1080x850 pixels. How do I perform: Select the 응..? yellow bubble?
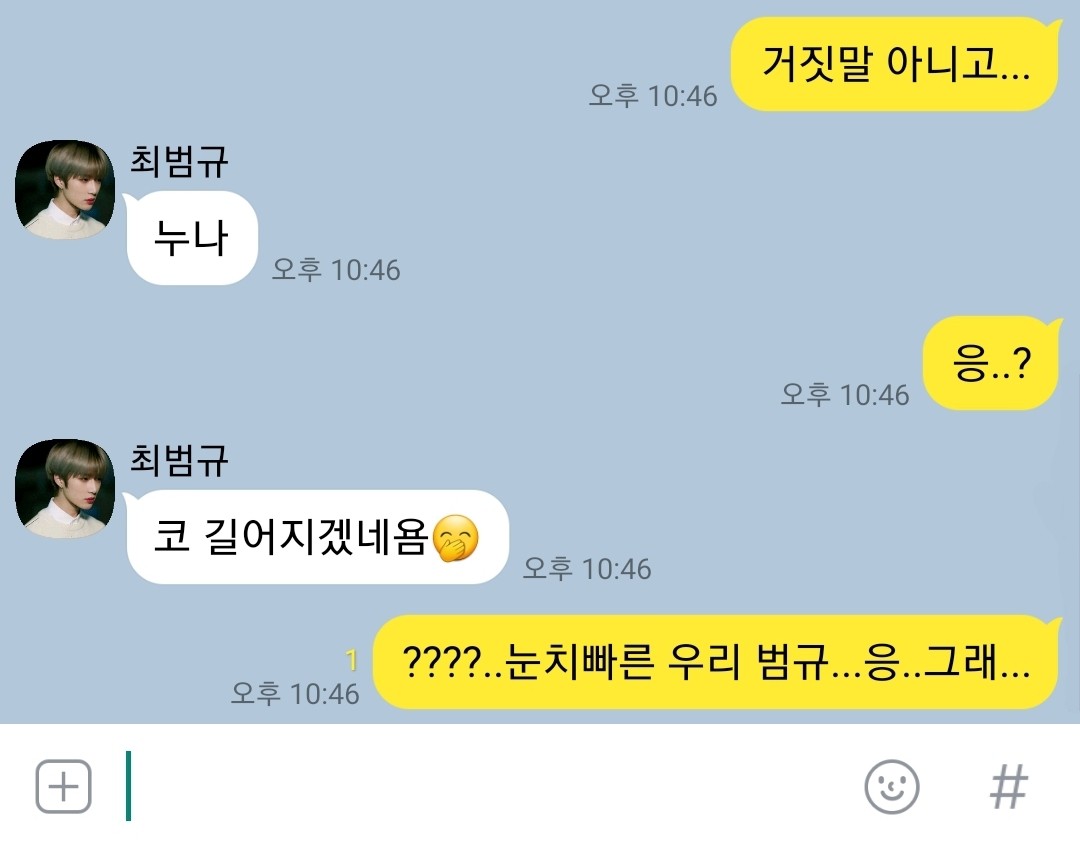coord(992,363)
